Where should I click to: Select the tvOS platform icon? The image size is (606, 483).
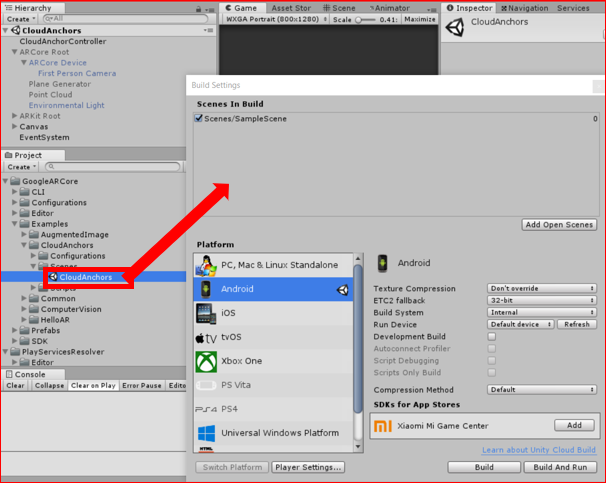click(206, 337)
